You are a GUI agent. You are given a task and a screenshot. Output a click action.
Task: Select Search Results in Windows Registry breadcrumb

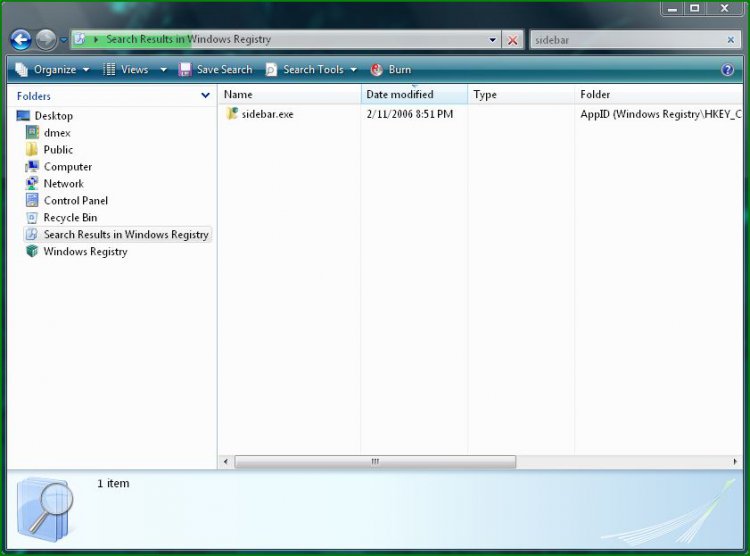(x=188, y=39)
